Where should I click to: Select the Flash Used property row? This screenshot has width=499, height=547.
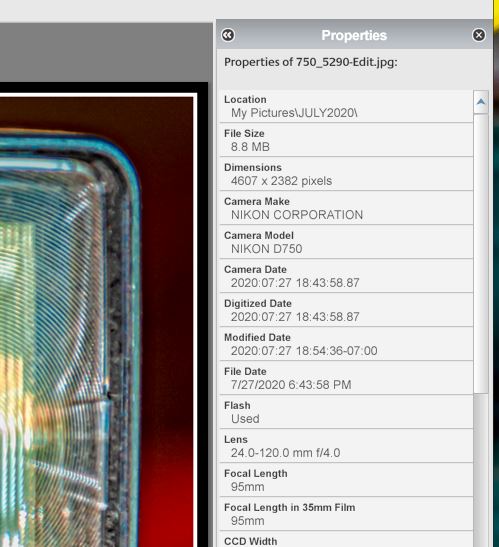click(x=346, y=412)
